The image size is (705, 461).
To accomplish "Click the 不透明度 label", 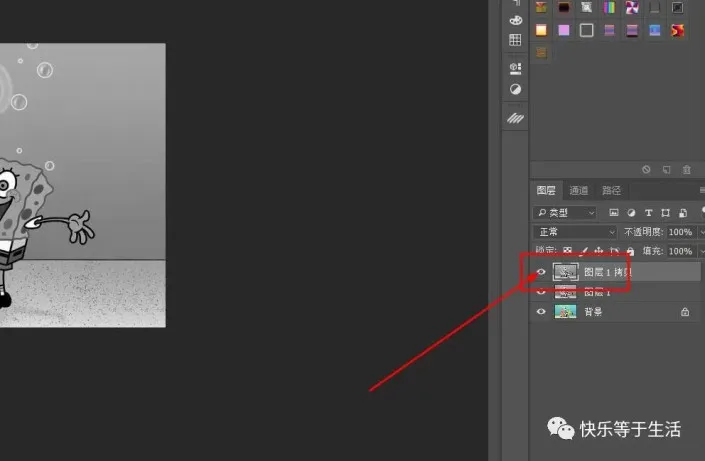I will pyautogui.click(x=643, y=232).
